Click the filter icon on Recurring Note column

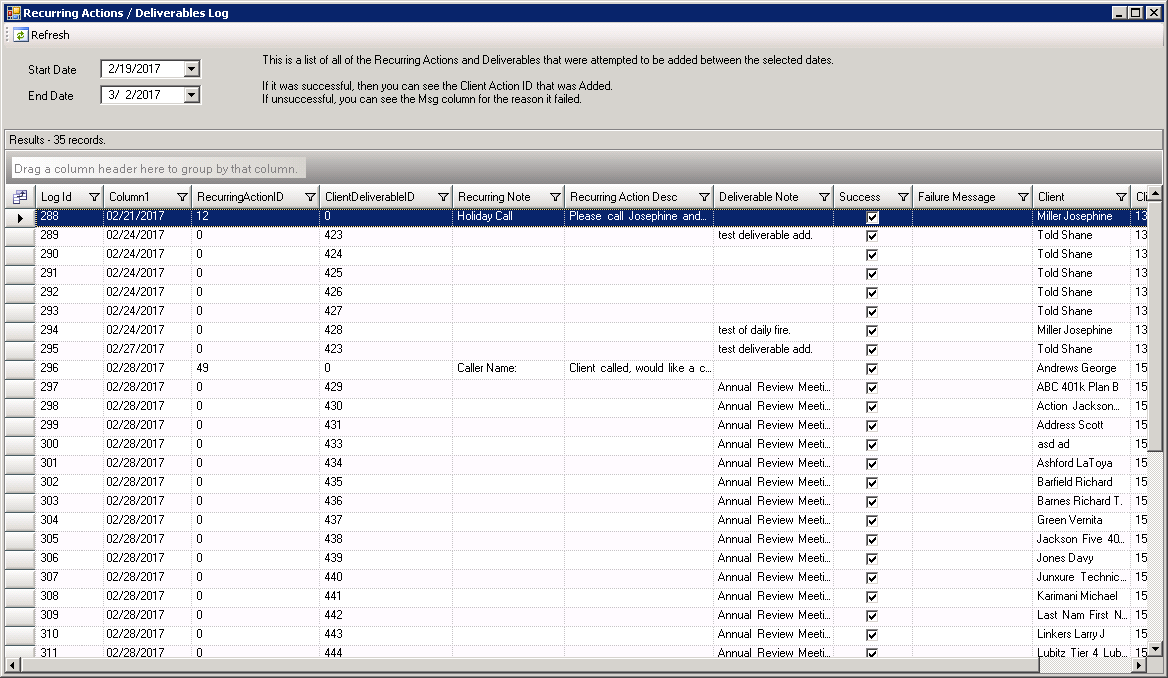tap(556, 197)
